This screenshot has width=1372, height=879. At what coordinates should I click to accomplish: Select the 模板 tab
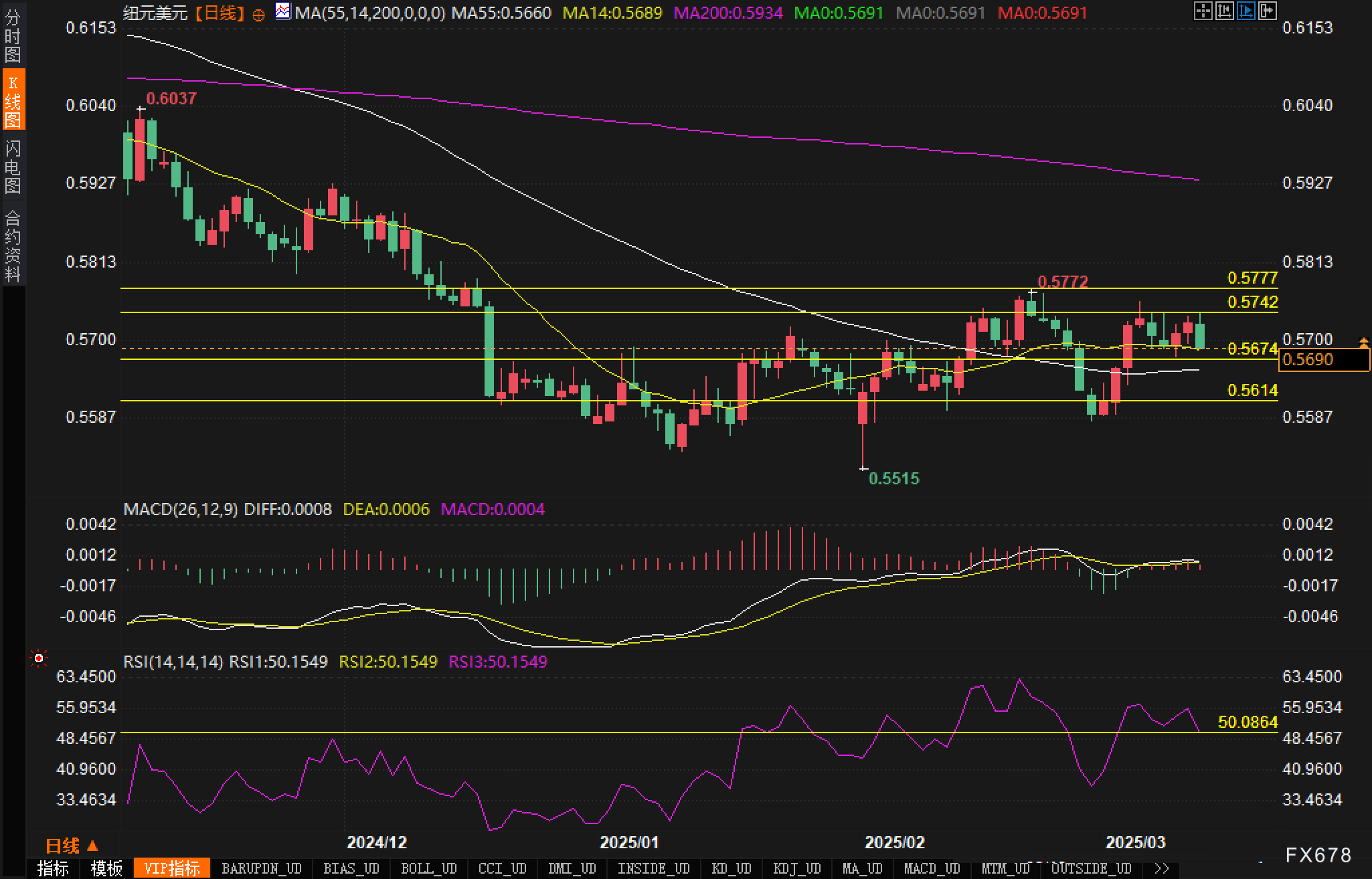(106, 868)
